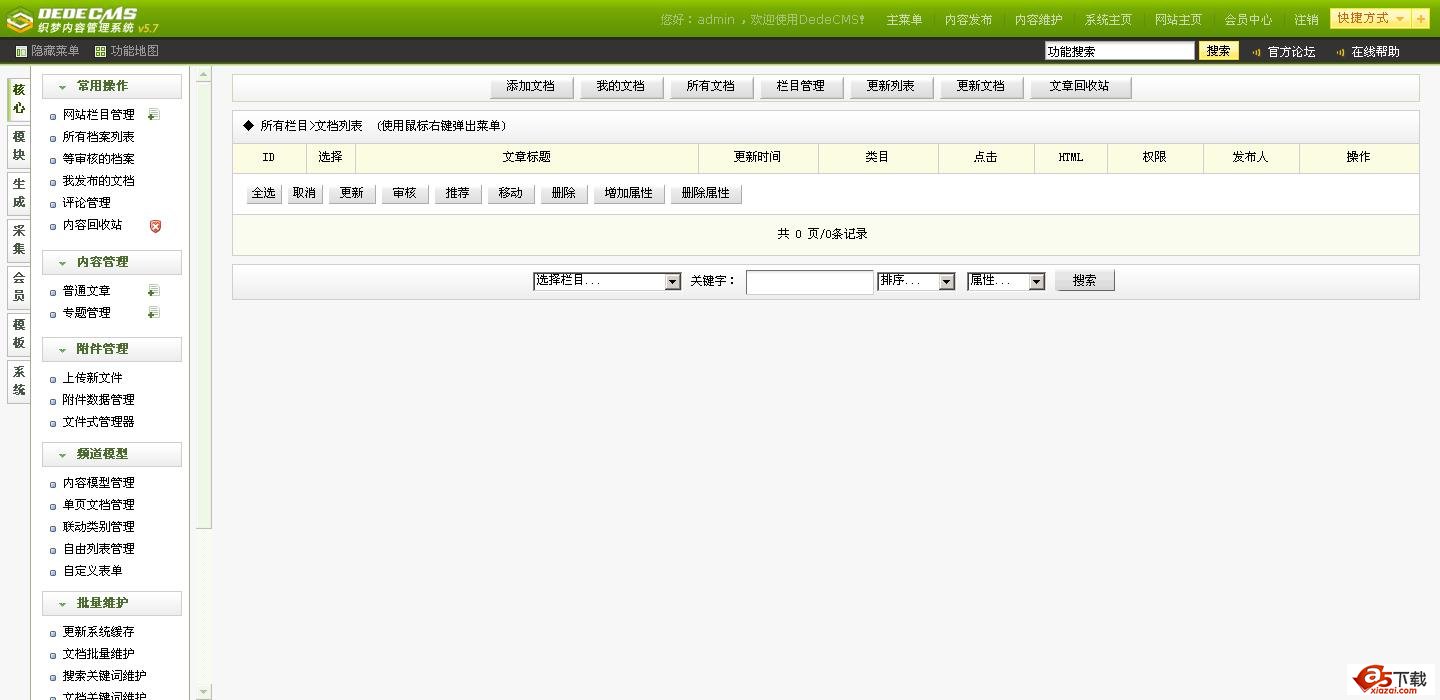This screenshot has width=1440, height=700.
Task: Open 内容维护 in top navigation
Action: [x=1038, y=20]
